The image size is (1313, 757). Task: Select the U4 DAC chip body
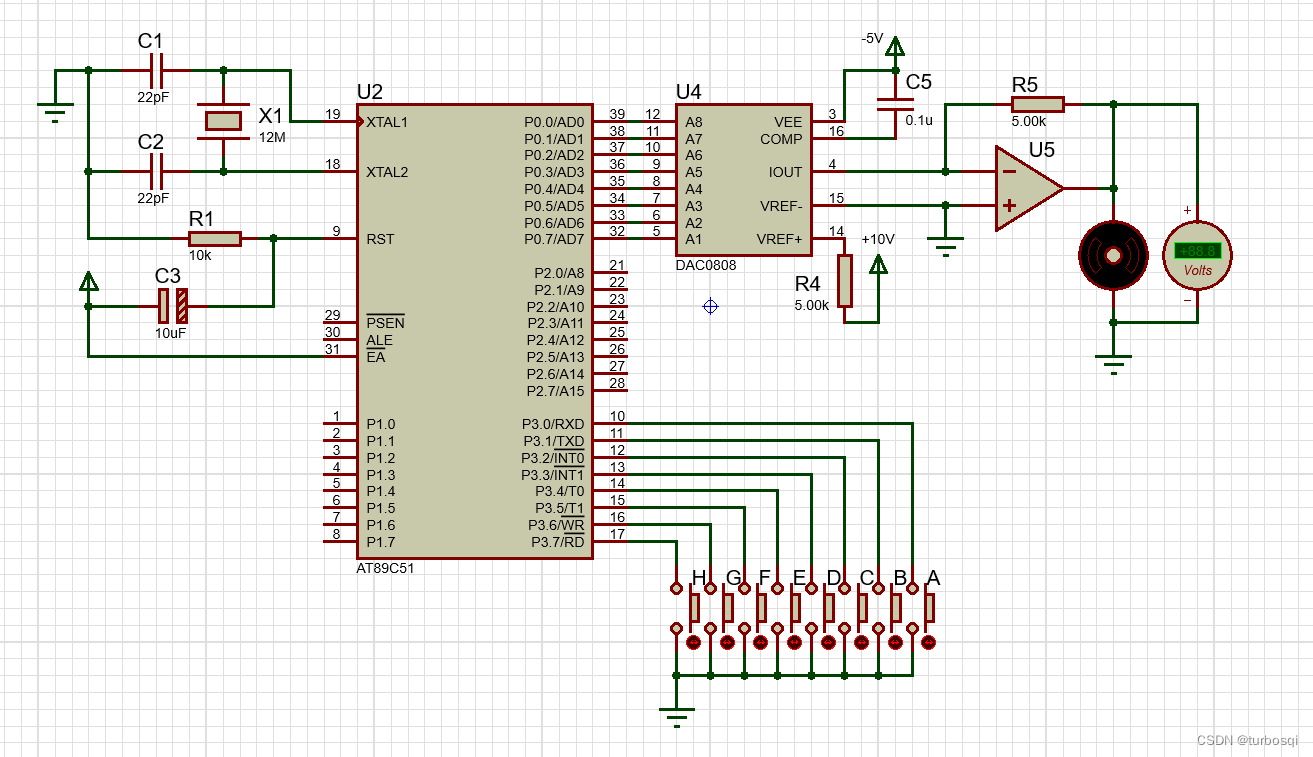(744, 179)
